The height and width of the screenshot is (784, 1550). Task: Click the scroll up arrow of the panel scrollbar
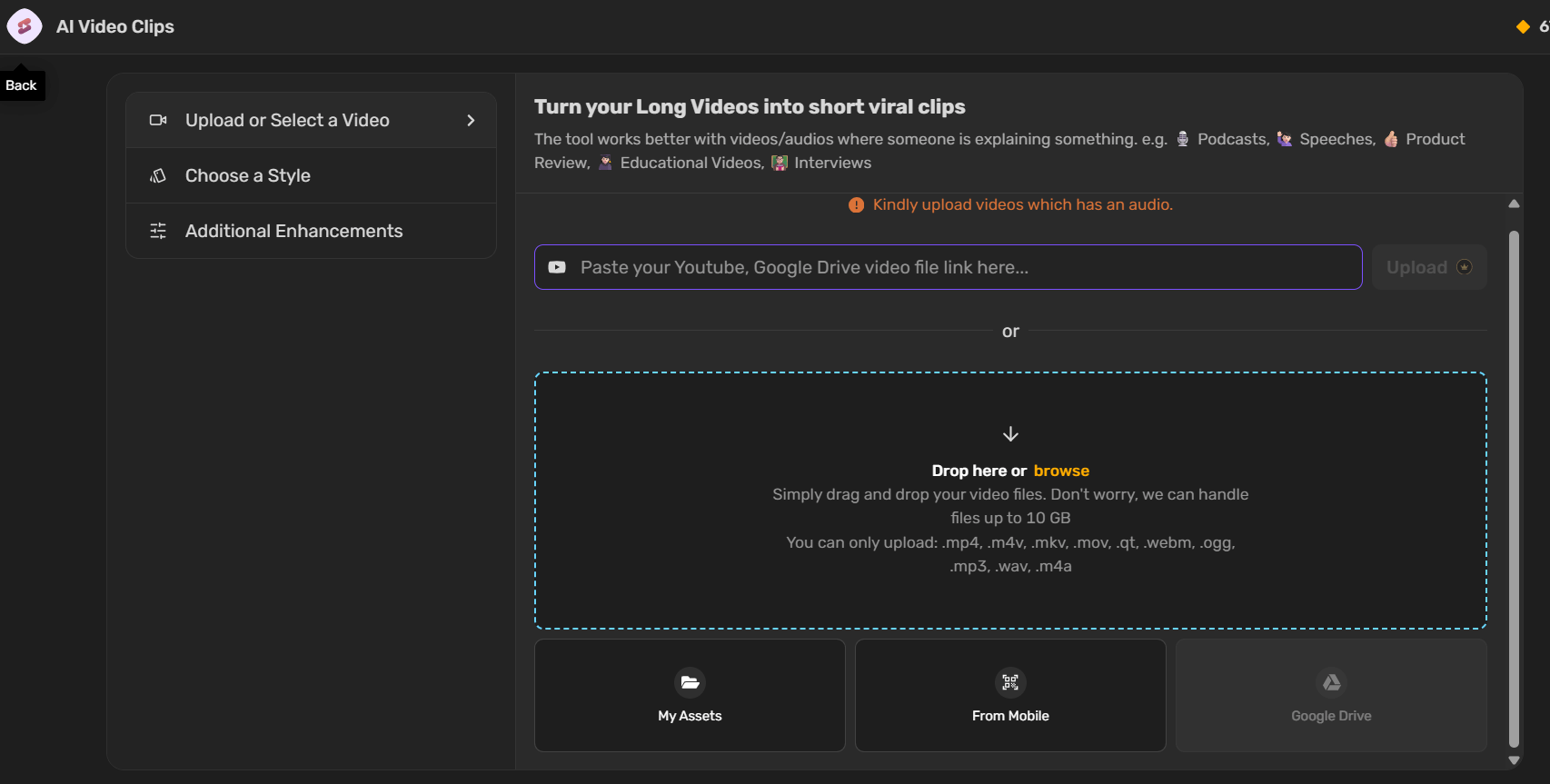point(1514,204)
